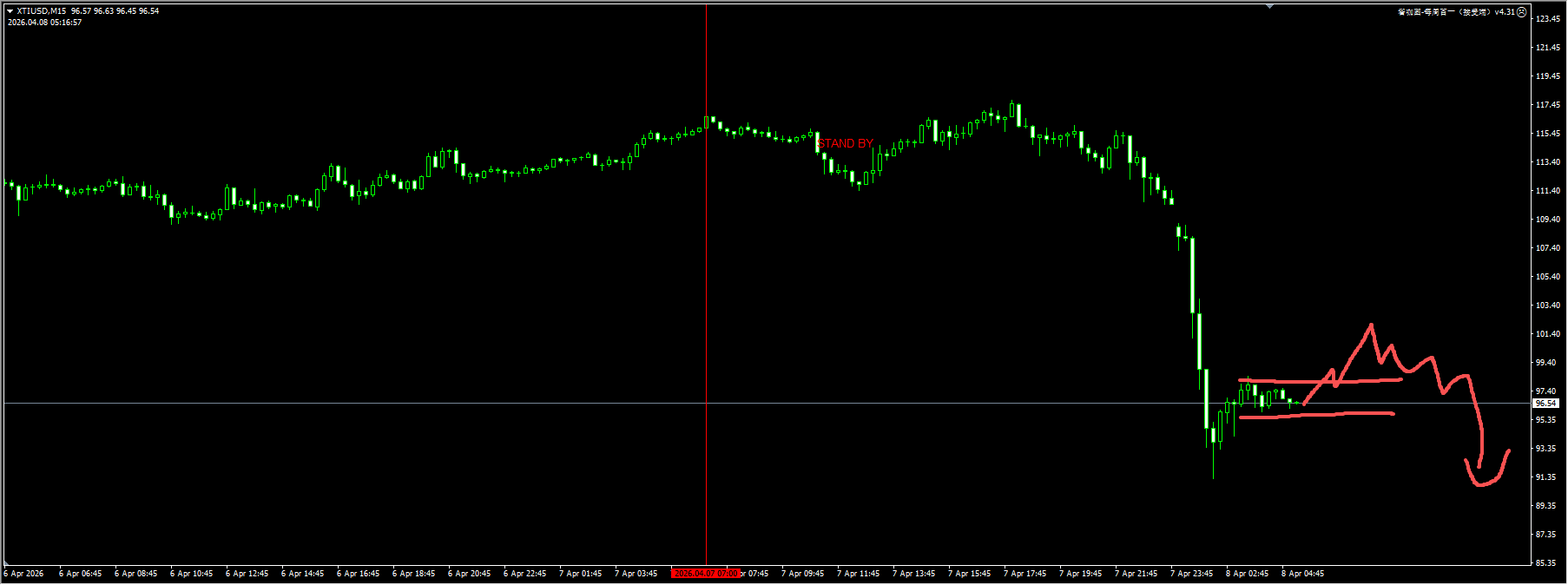Click the 85.35 label on price scale
Viewport: 1568px width, 585px height.
pyautogui.click(x=1545, y=563)
